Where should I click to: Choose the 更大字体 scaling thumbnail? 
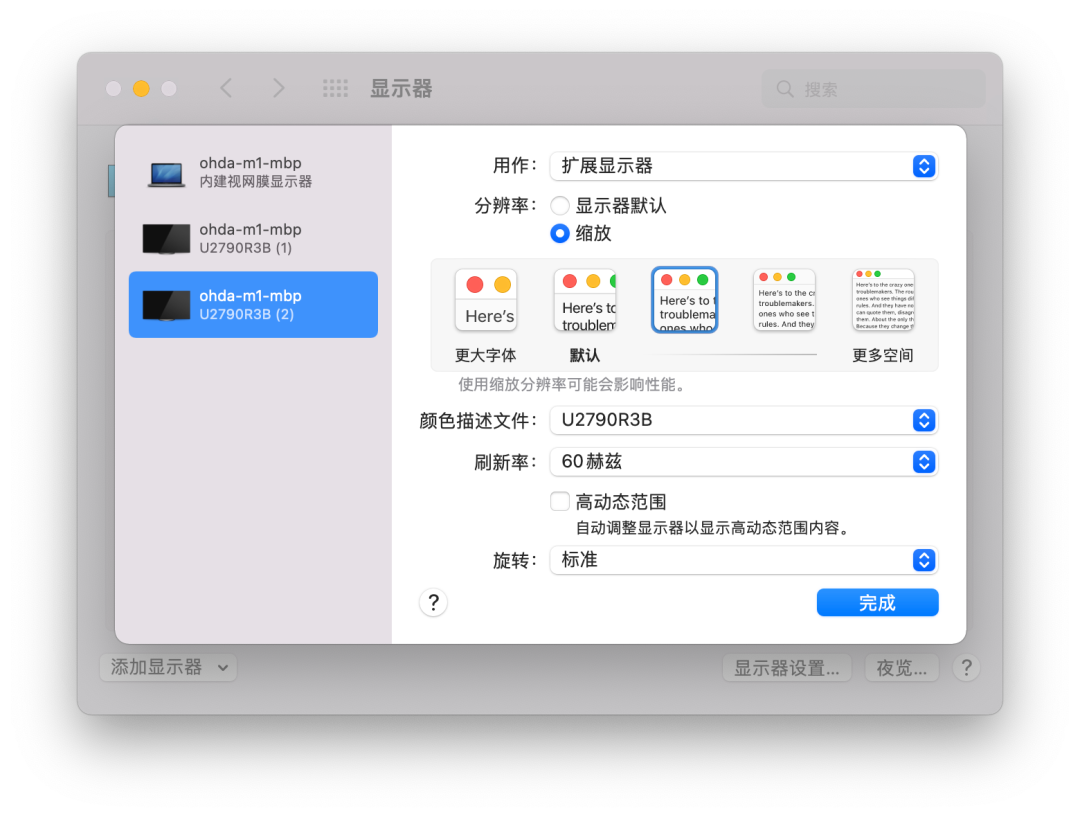[486, 300]
